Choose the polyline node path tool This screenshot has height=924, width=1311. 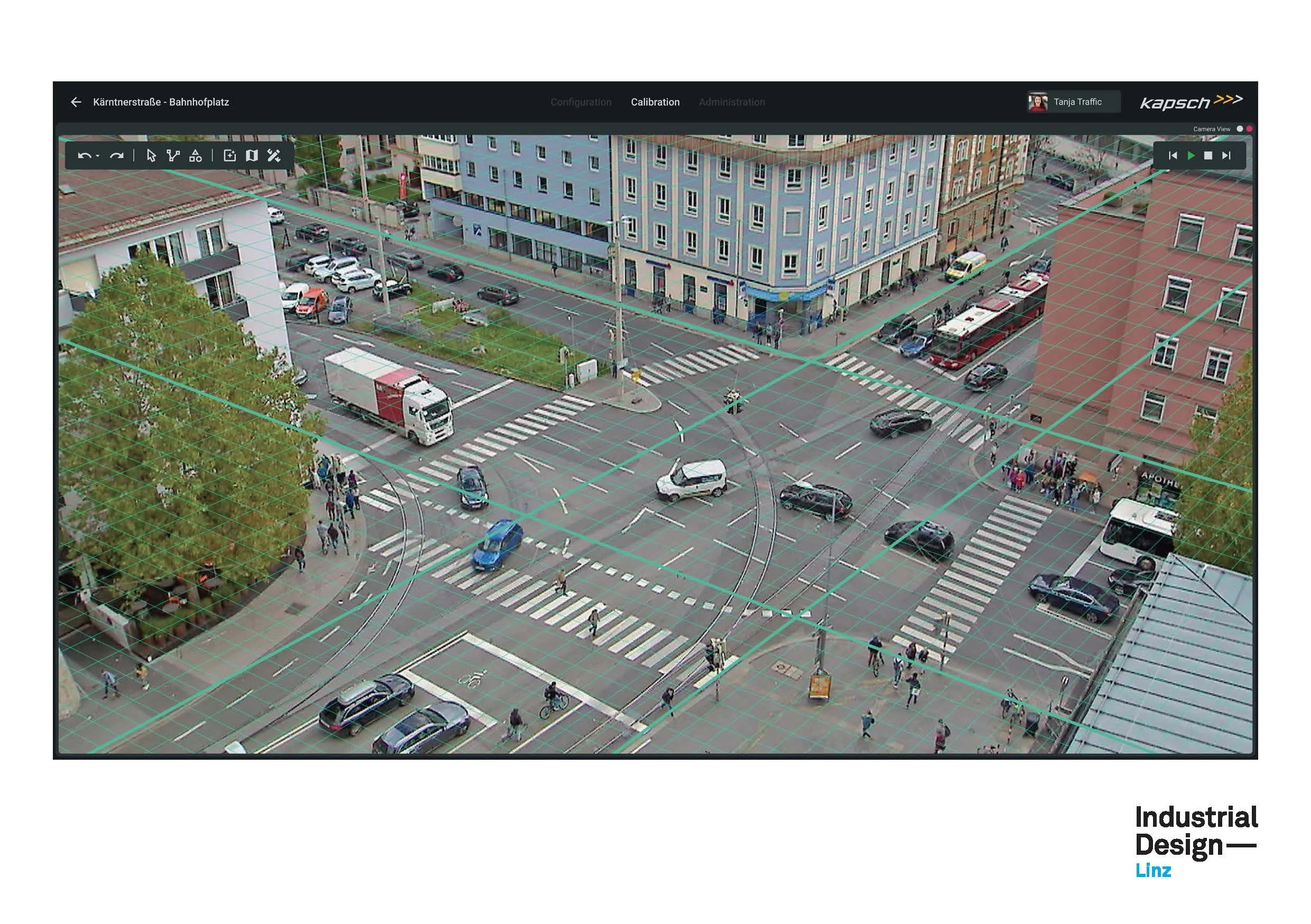pos(173,156)
